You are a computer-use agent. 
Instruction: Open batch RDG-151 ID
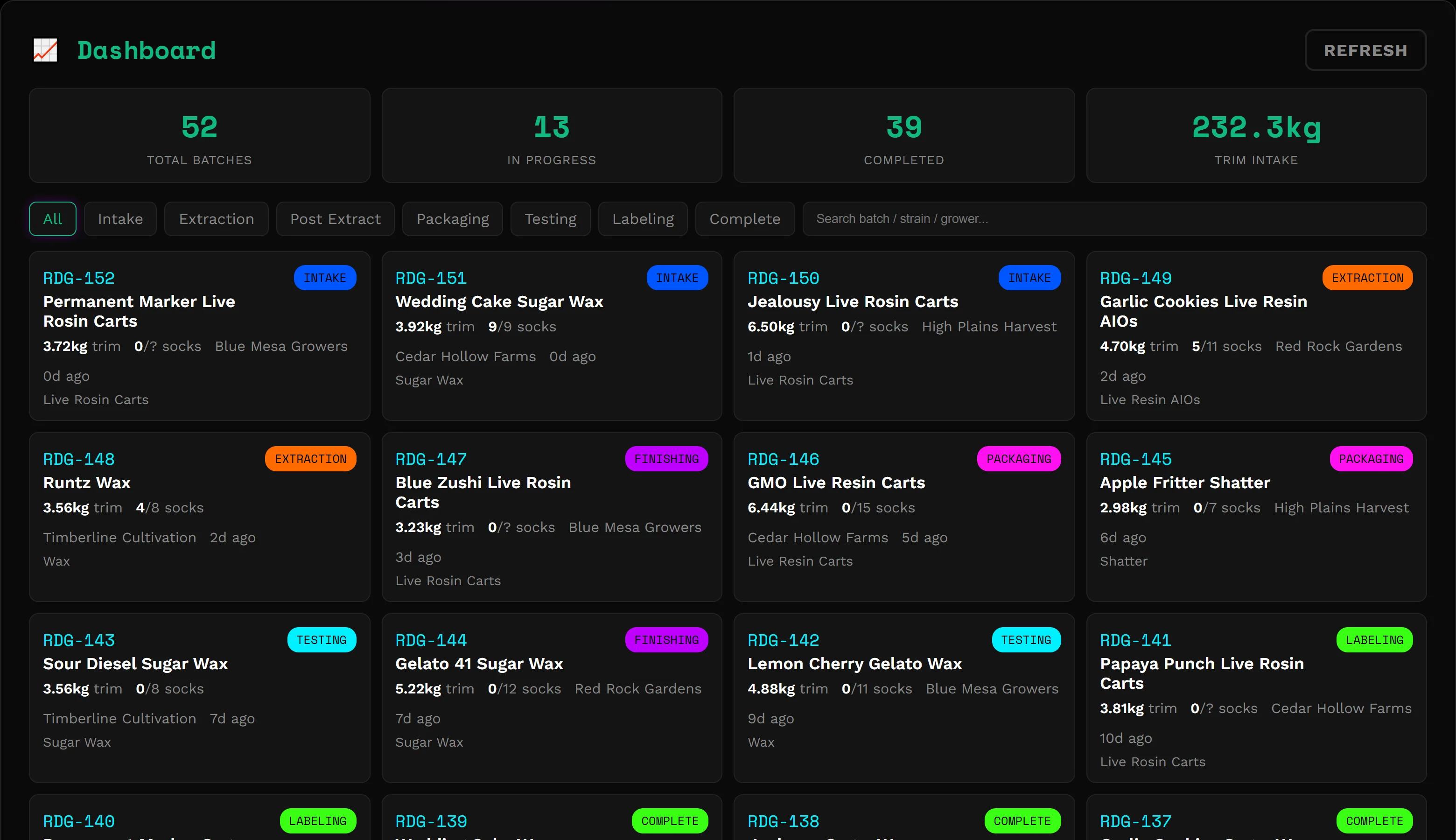point(431,278)
